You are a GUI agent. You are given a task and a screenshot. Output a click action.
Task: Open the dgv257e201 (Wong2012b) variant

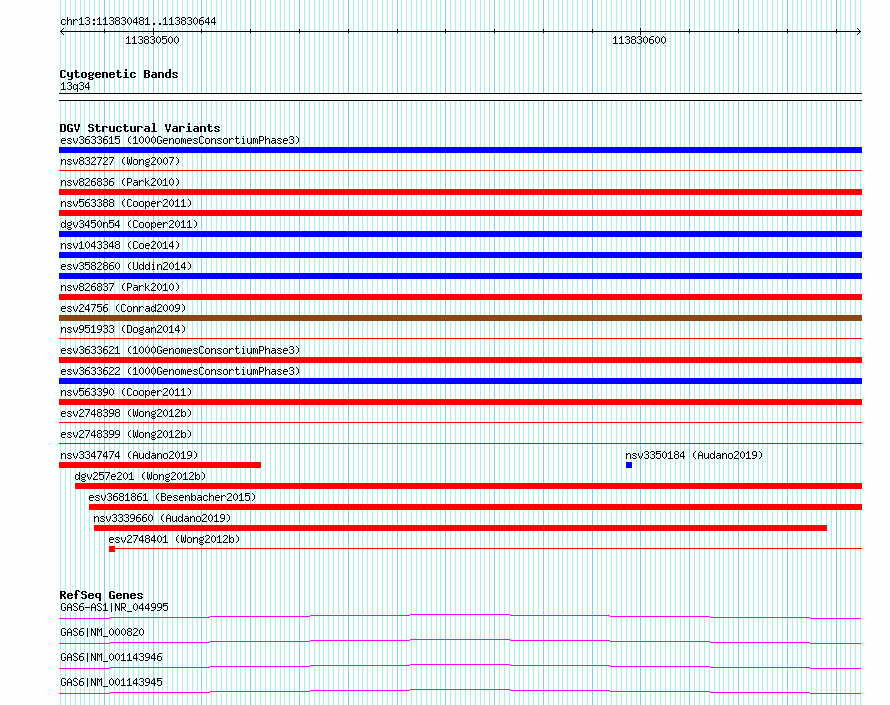(x=140, y=476)
